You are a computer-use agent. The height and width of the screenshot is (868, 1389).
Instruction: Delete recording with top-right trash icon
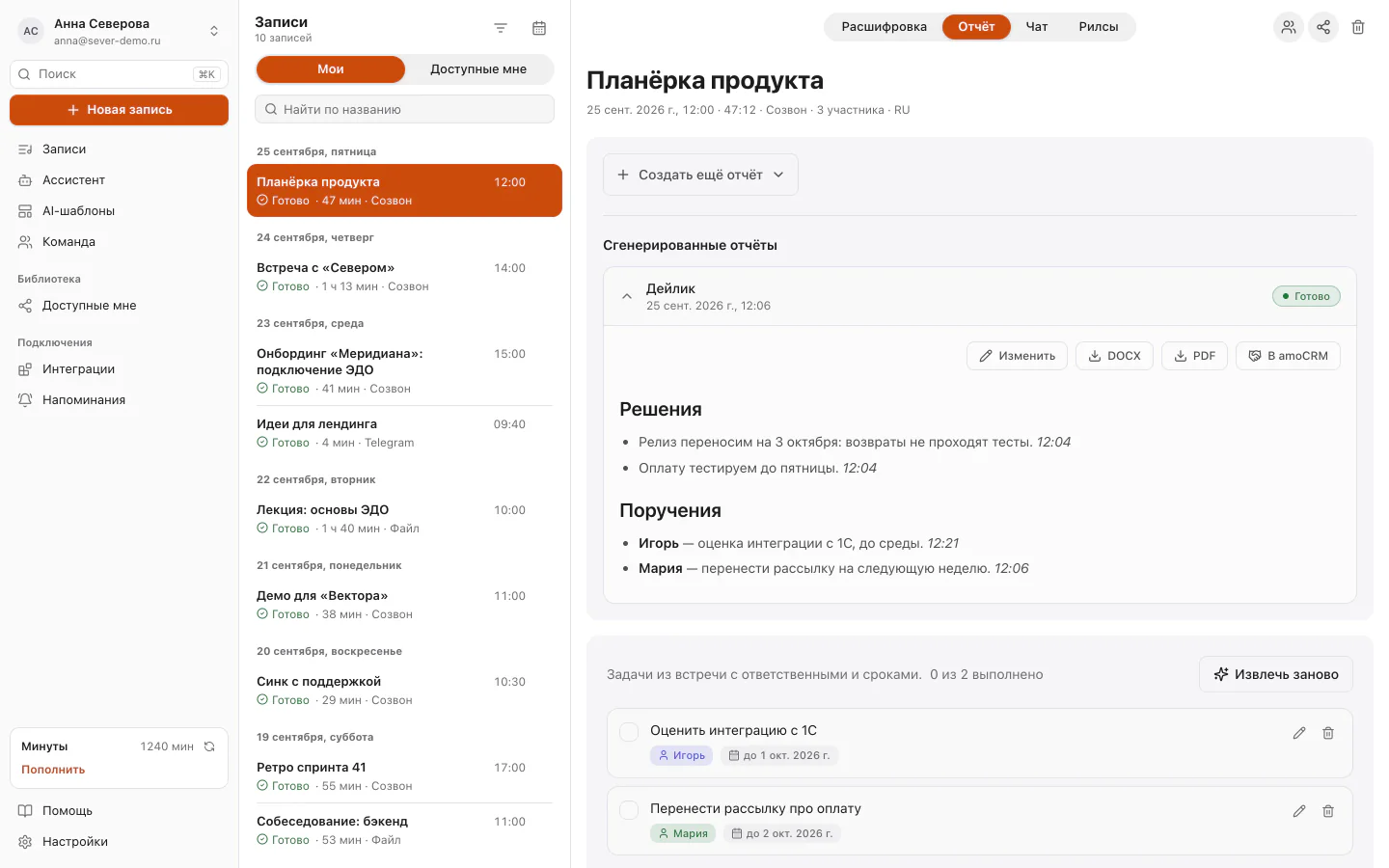coord(1358,27)
